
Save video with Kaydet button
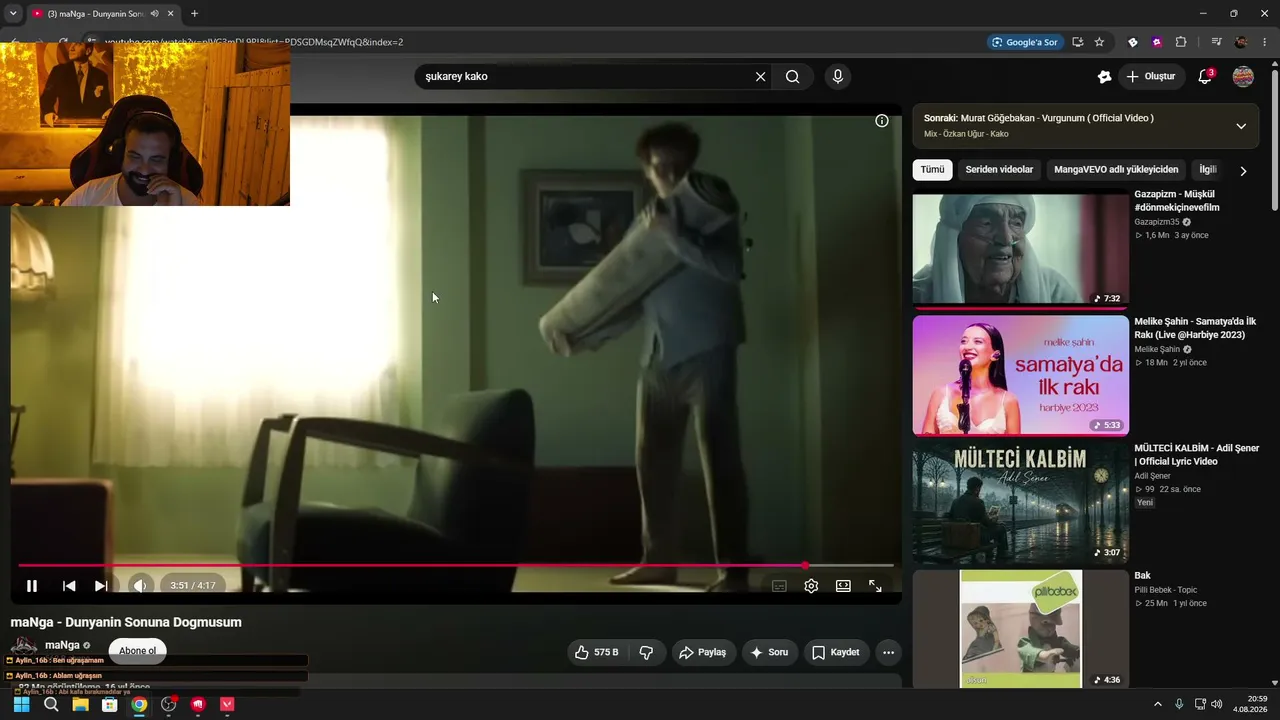pos(836,653)
